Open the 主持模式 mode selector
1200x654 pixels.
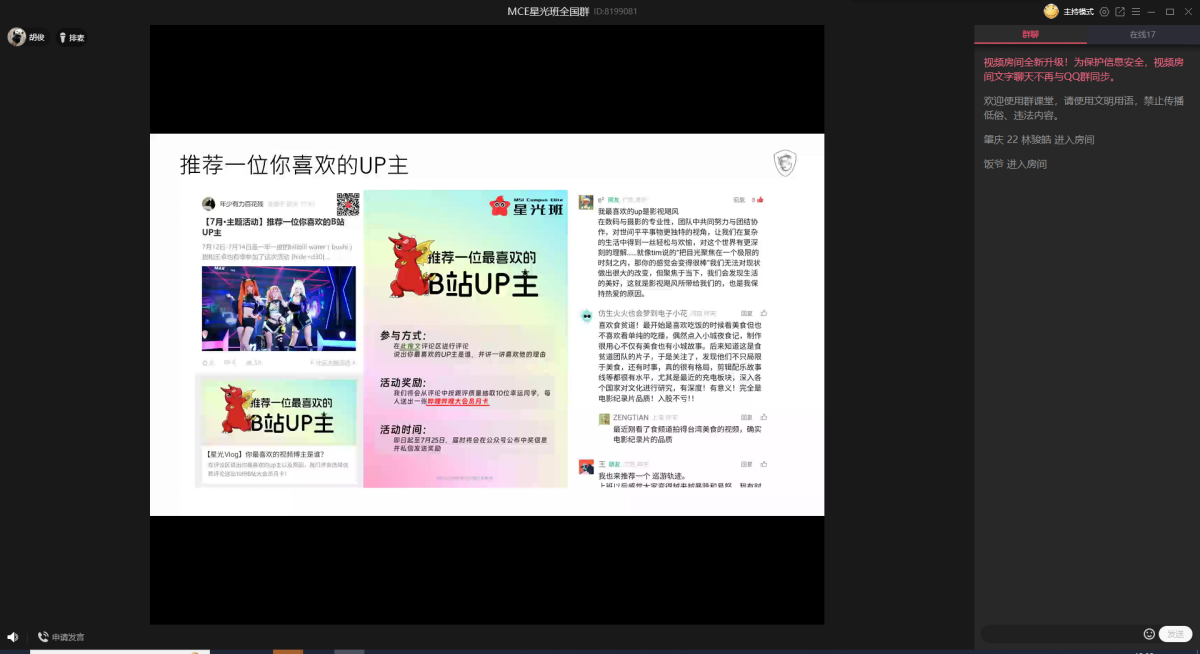coord(1078,12)
